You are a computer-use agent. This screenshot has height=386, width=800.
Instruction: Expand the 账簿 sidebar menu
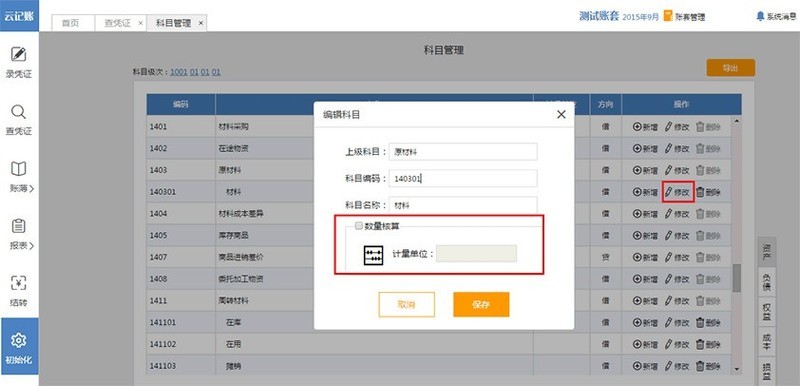pos(21,177)
